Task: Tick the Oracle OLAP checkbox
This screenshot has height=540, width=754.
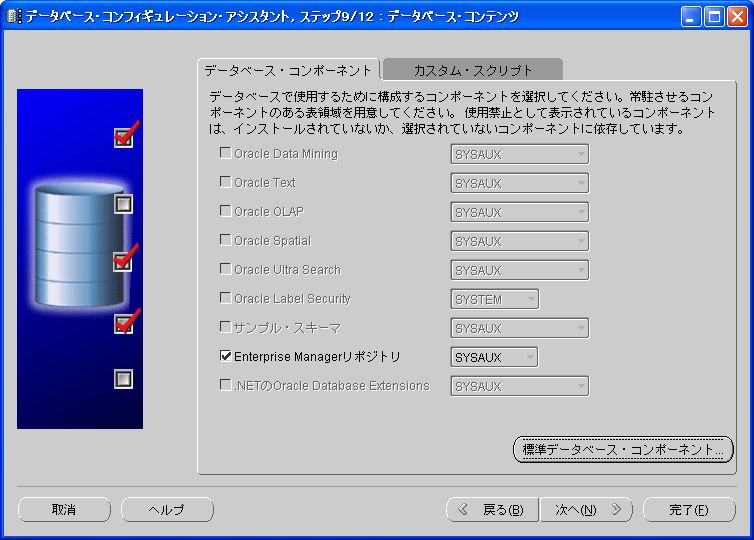Action: 225,211
